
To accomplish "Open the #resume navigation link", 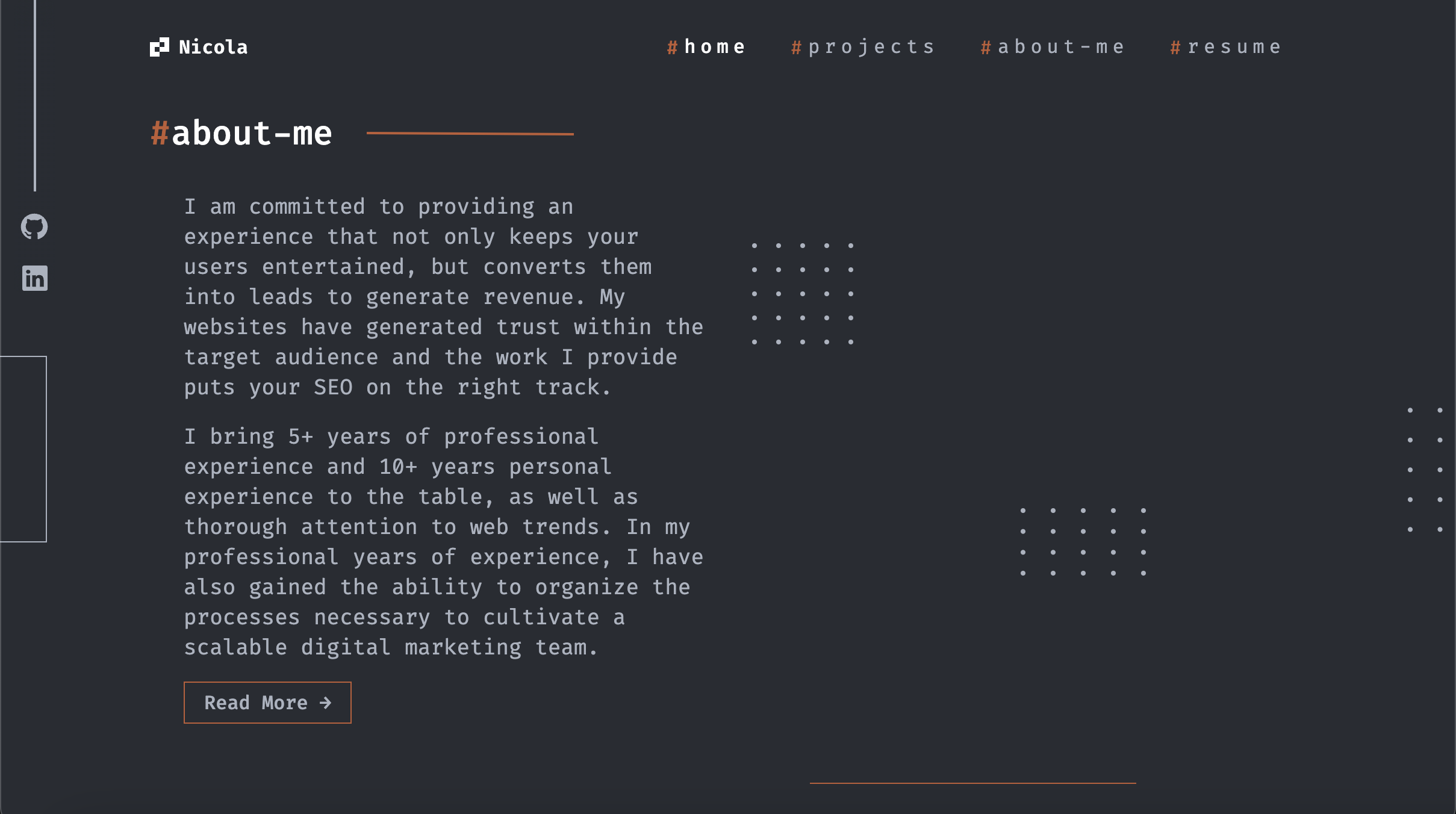I will (1225, 47).
